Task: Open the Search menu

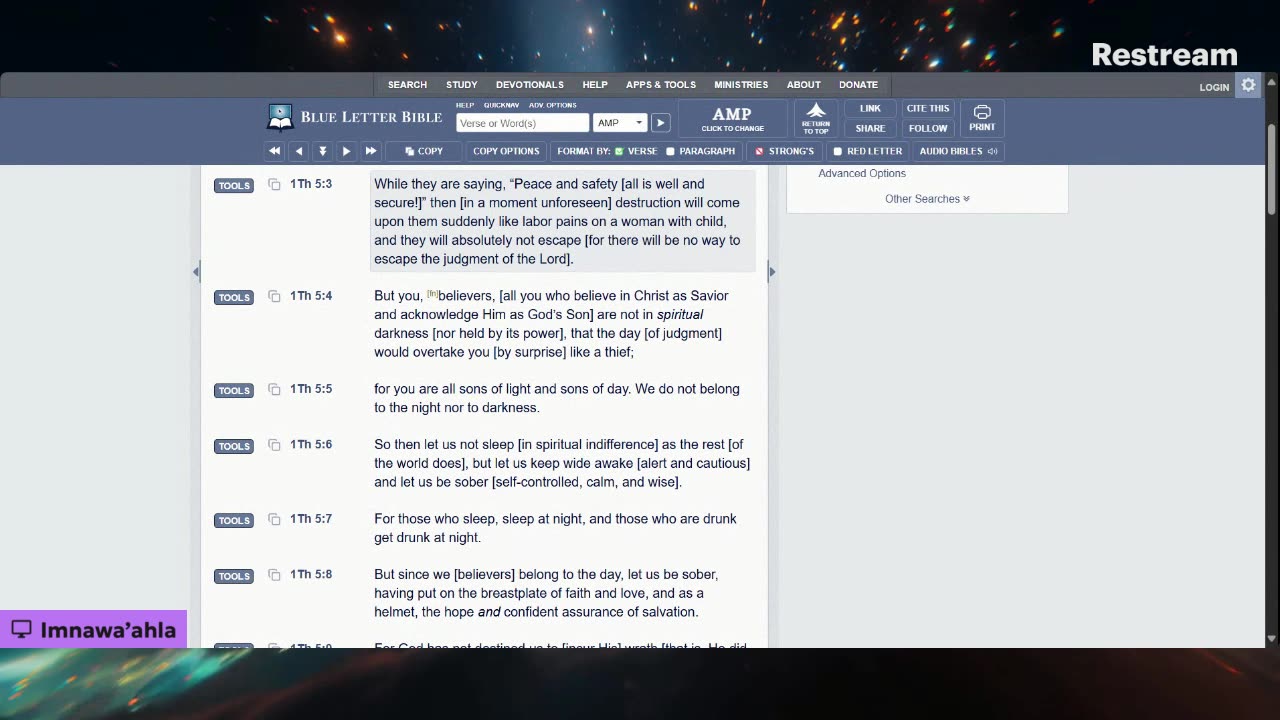Action: tap(407, 85)
